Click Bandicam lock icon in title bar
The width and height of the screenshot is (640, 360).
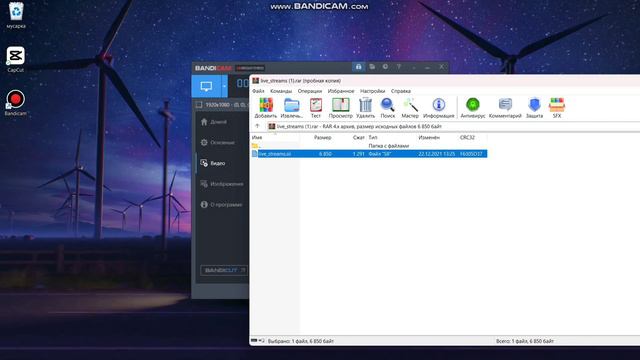(x=358, y=67)
